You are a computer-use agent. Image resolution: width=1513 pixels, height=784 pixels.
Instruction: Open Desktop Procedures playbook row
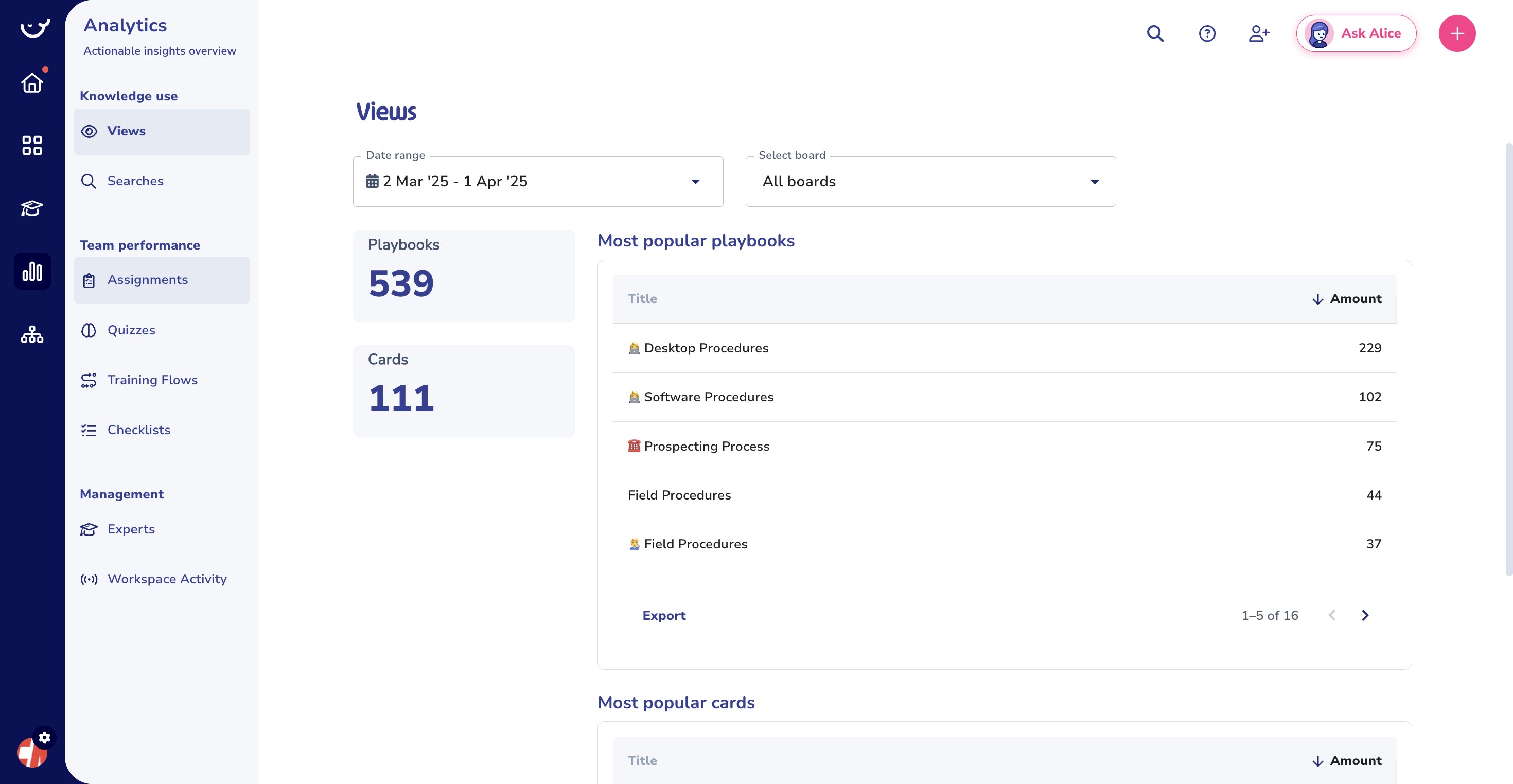tap(1005, 348)
